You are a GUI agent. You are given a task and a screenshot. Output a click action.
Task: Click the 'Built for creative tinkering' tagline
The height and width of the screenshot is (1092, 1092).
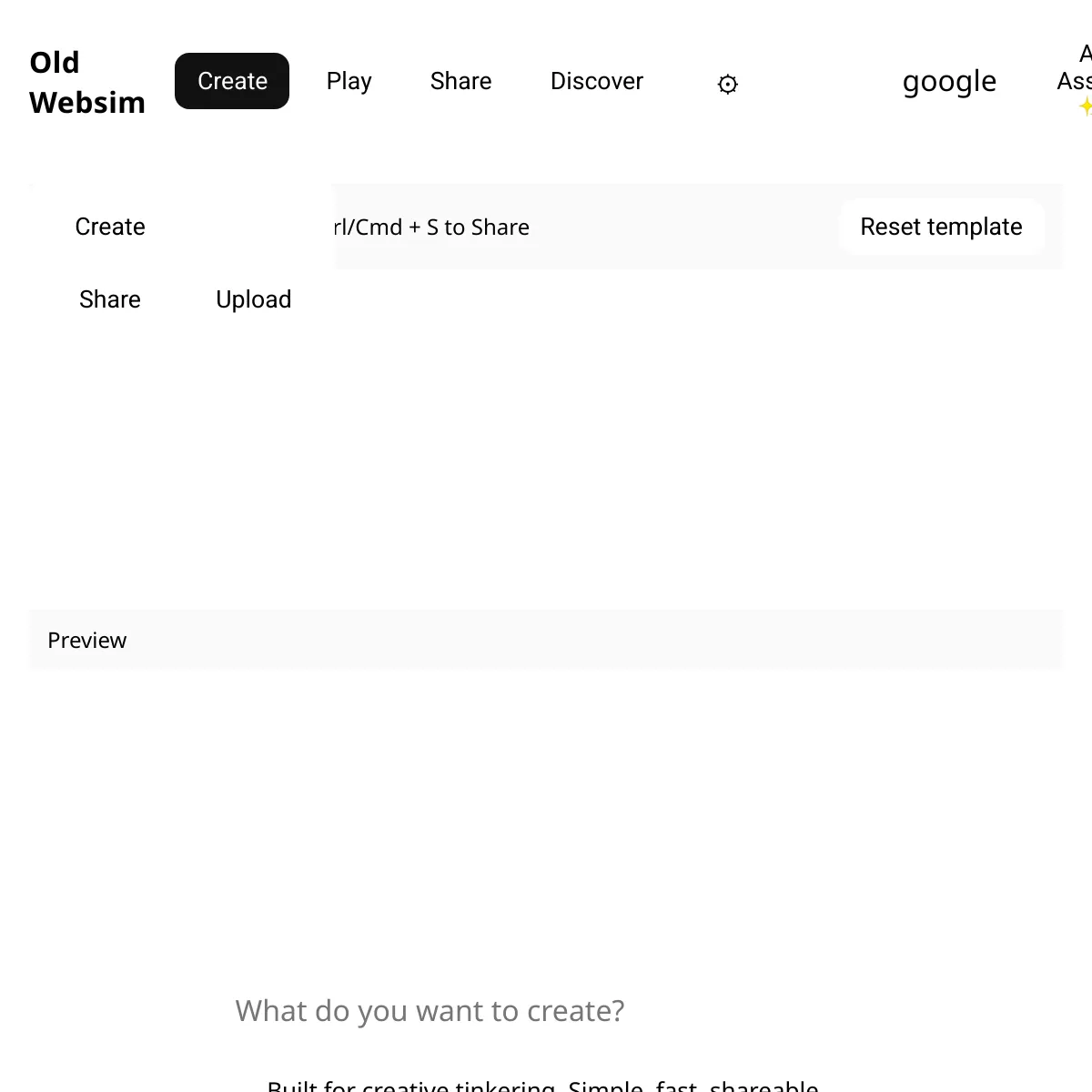click(x=543, y=1085)
